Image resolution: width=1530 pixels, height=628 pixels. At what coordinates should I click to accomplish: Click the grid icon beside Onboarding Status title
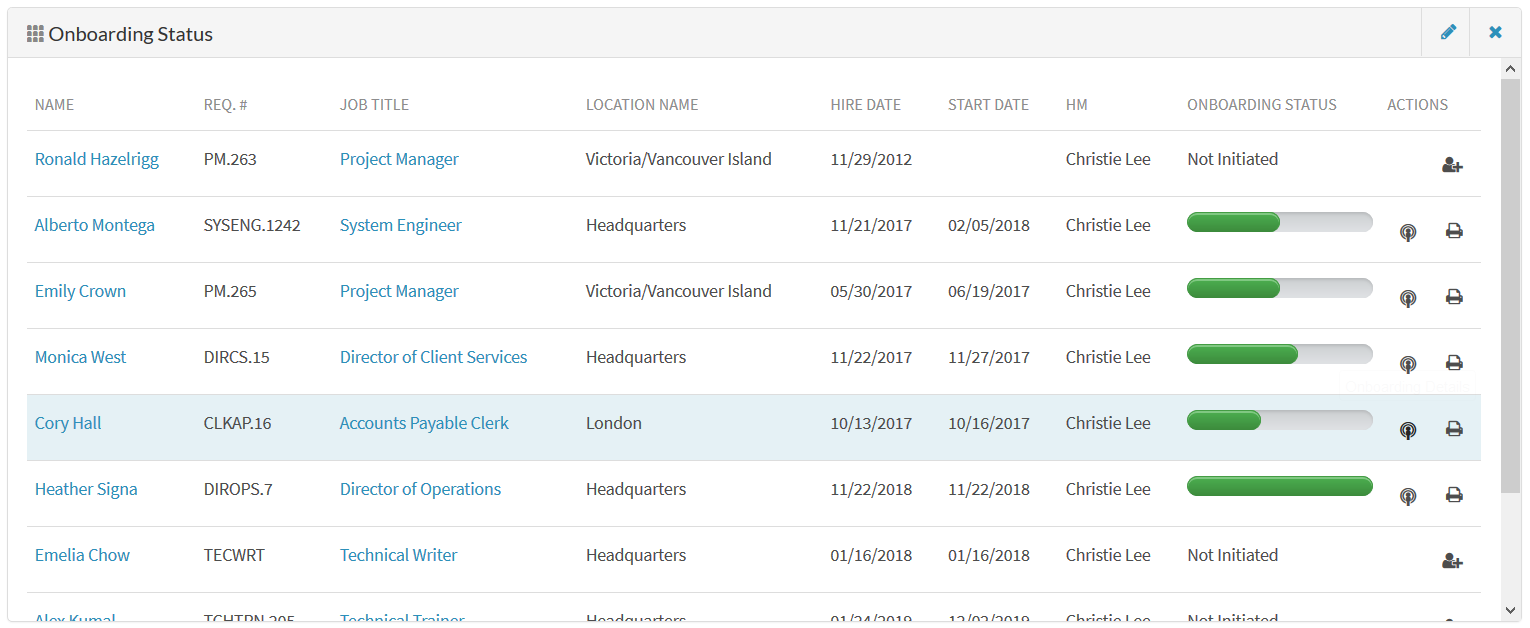pyautogui.click(x=35, y=34)
